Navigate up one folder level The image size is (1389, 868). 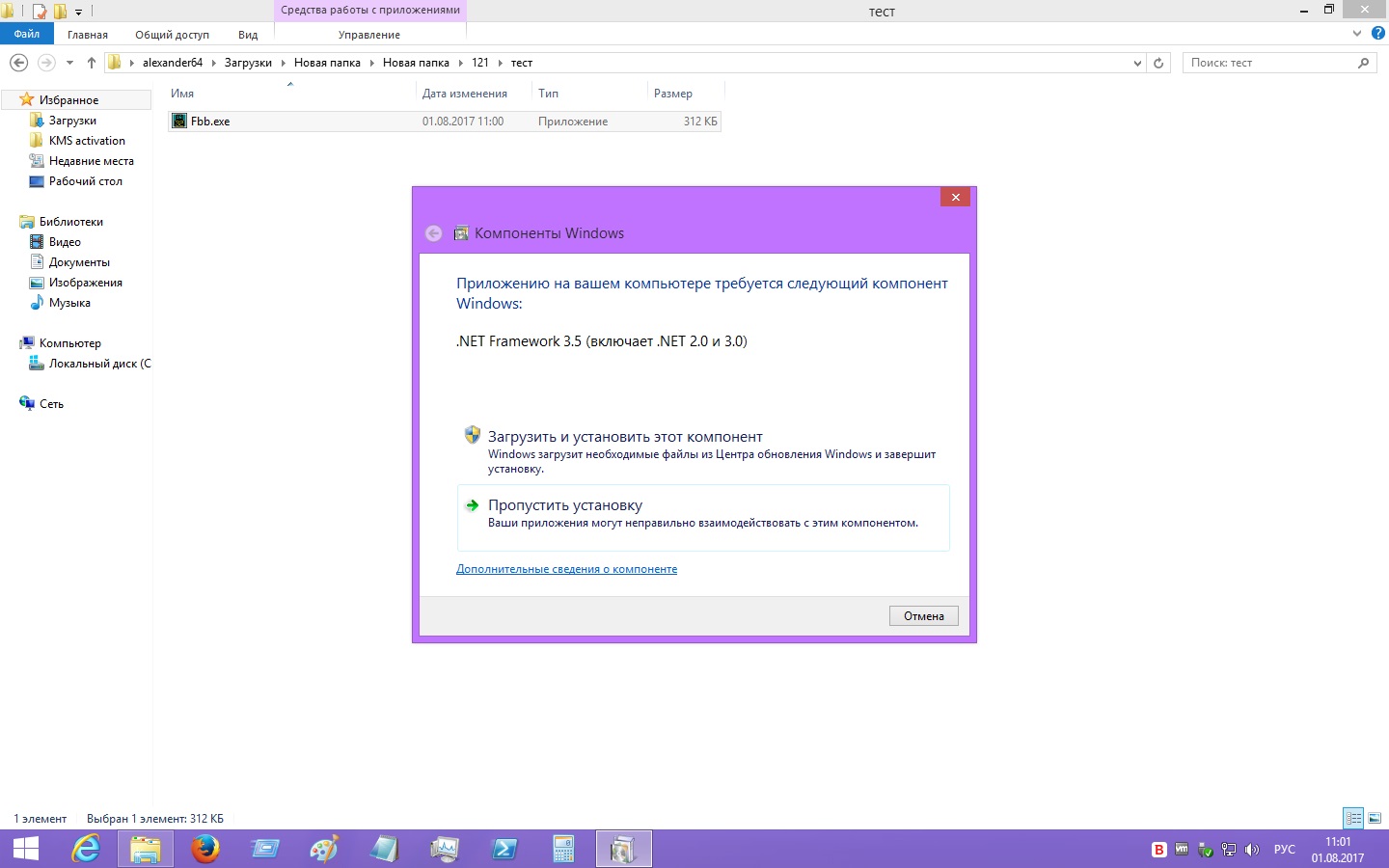point(92,63)
